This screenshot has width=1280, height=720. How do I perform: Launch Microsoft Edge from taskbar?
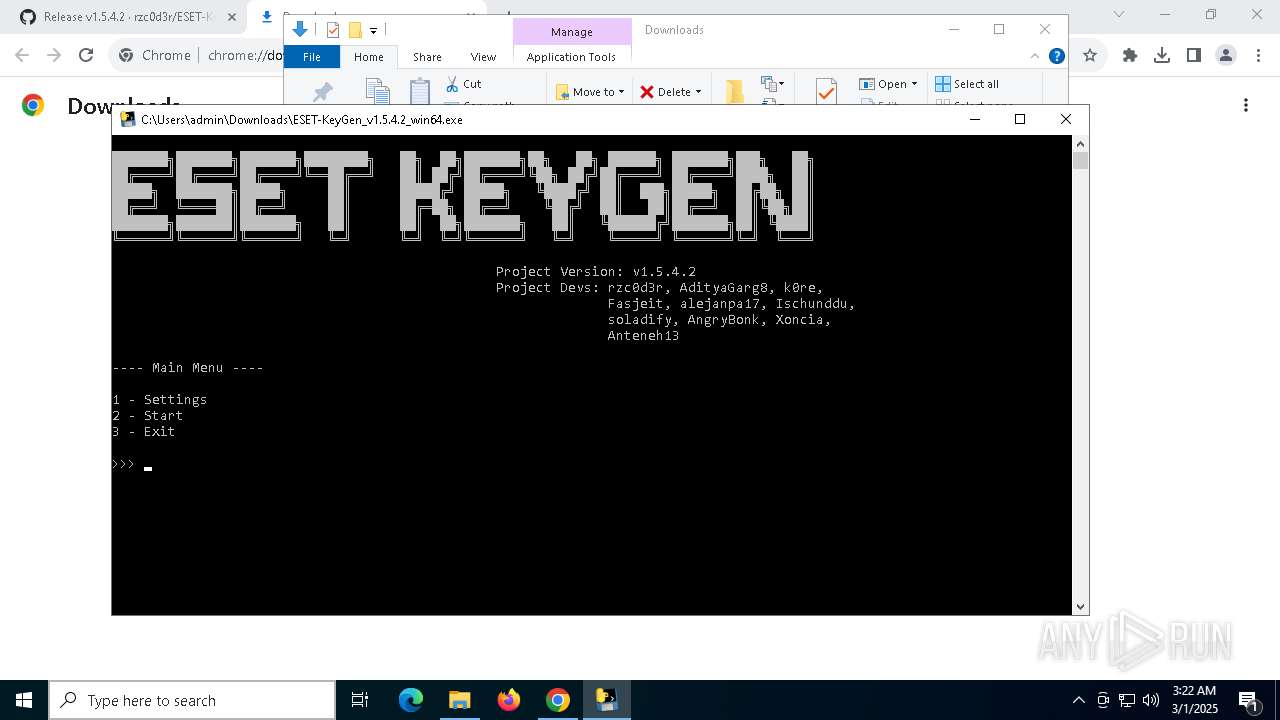coord(411,700)
